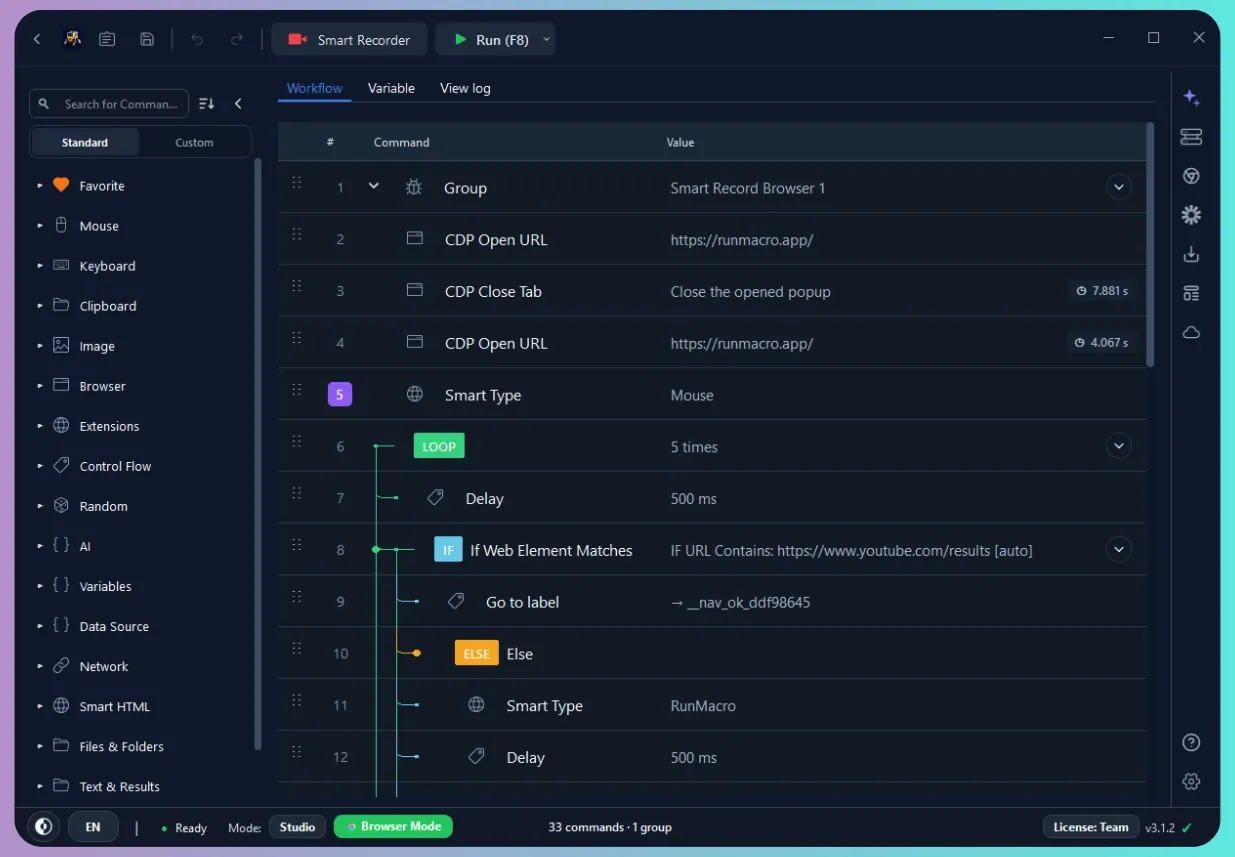Select the ELSE row 10
Image resolution: width=1235 pixels, height=857 pixels.
712,653
